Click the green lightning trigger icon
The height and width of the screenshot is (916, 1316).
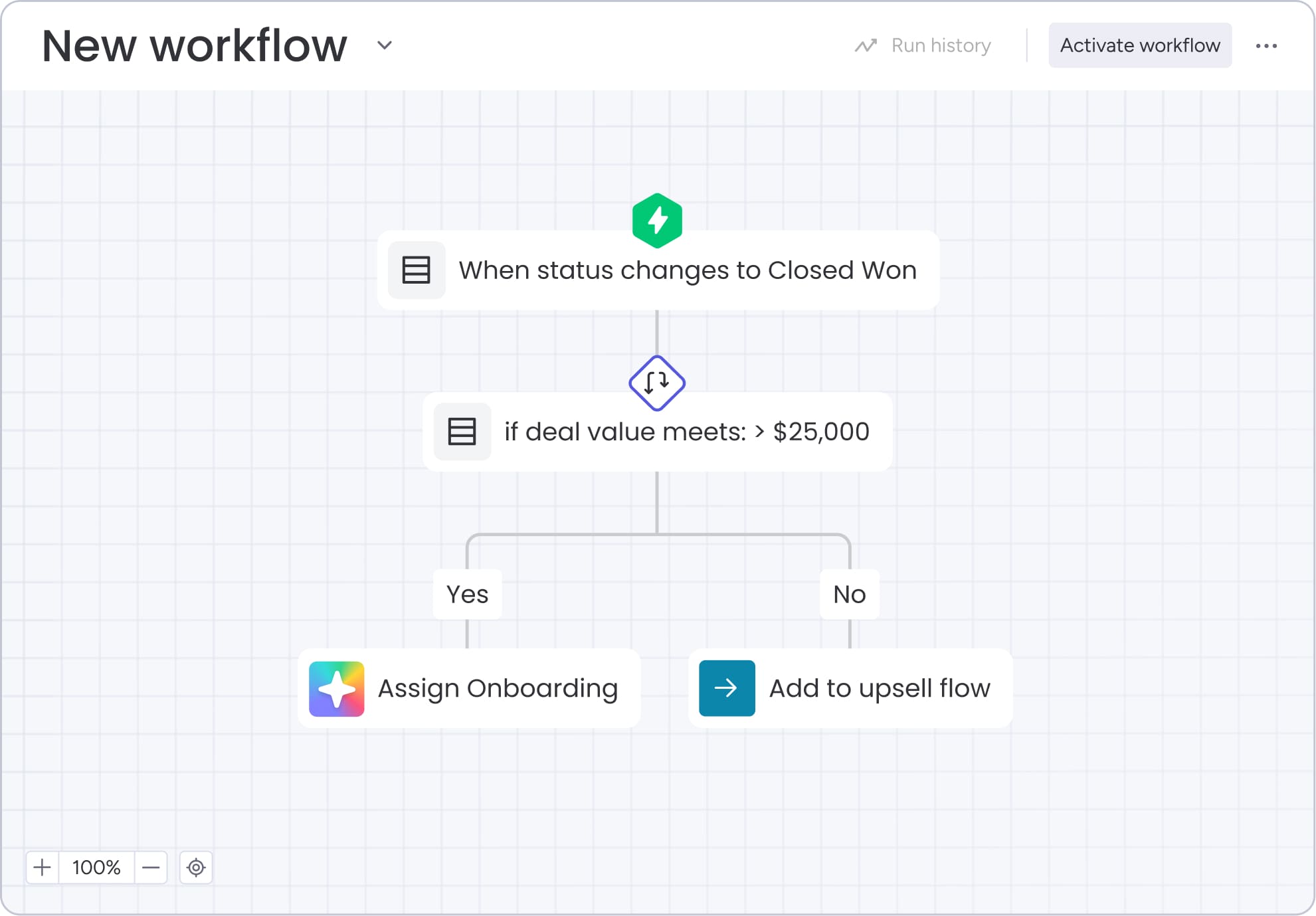click(657, 221)
